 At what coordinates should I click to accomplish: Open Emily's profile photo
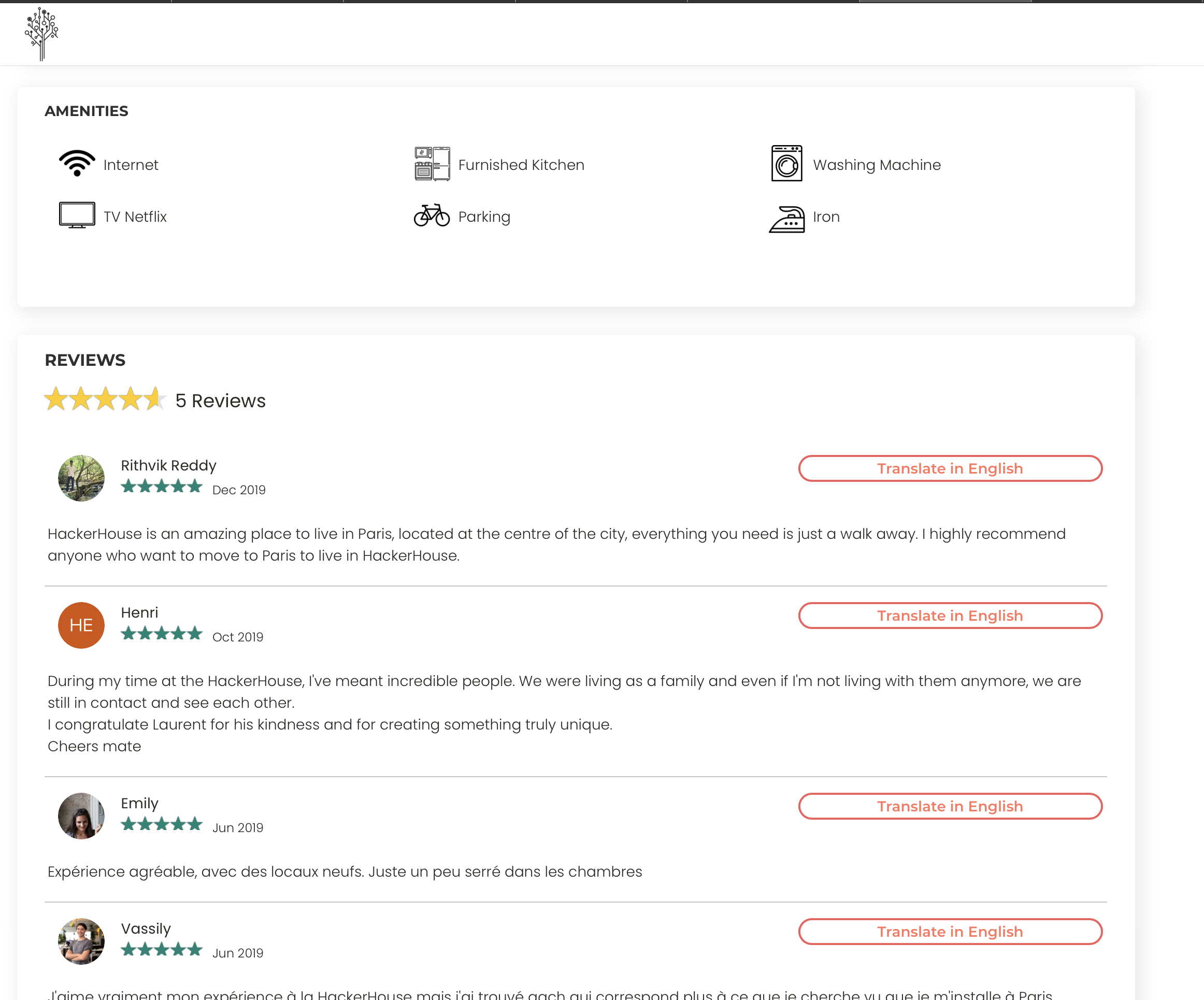point(81,816)
